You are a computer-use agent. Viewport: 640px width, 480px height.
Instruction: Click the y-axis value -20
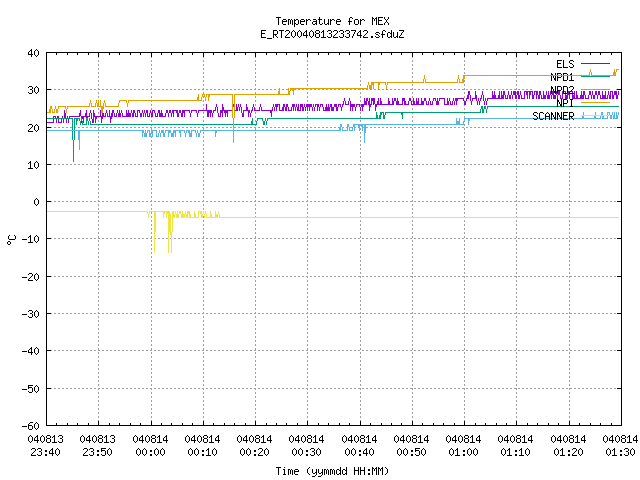pos(31,276)
